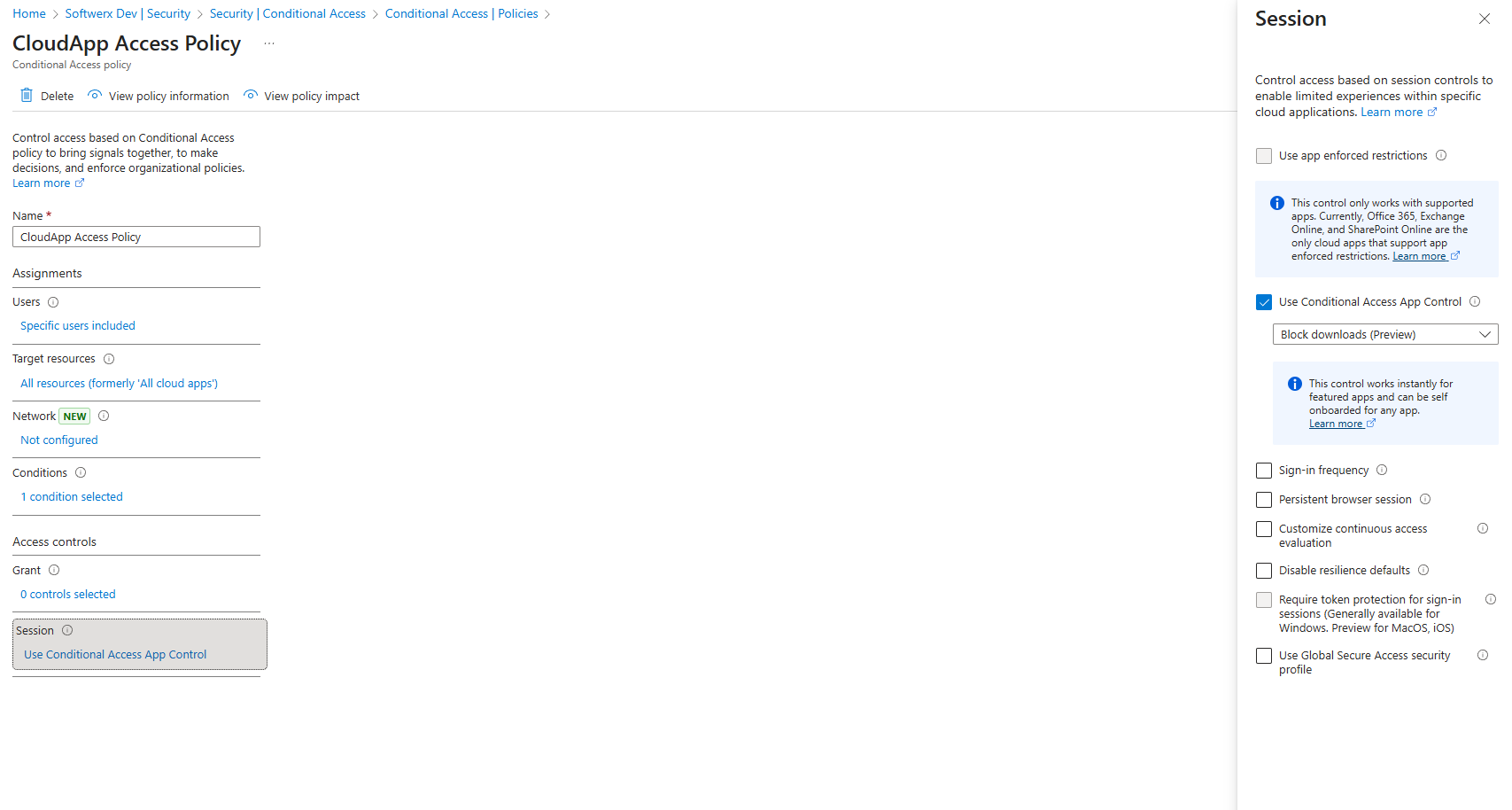1512x810 pixels.
Task: Click info icon next to Sign-in frequency
Action: pyautogui.click(x=1382, y=470)
